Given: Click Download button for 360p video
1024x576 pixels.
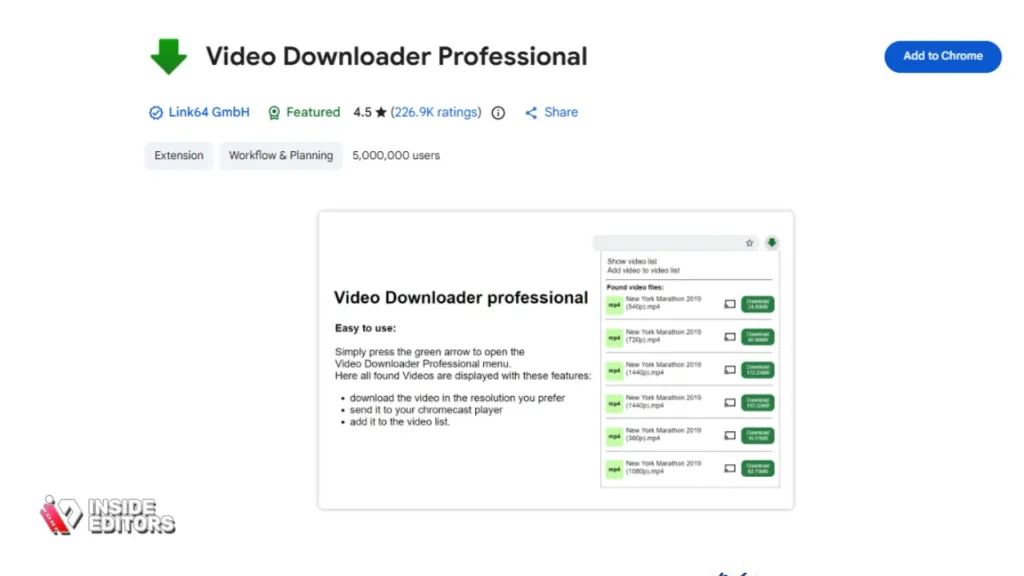Looking at the screenshot, I should pyautogui.click(x=758, y=436).
